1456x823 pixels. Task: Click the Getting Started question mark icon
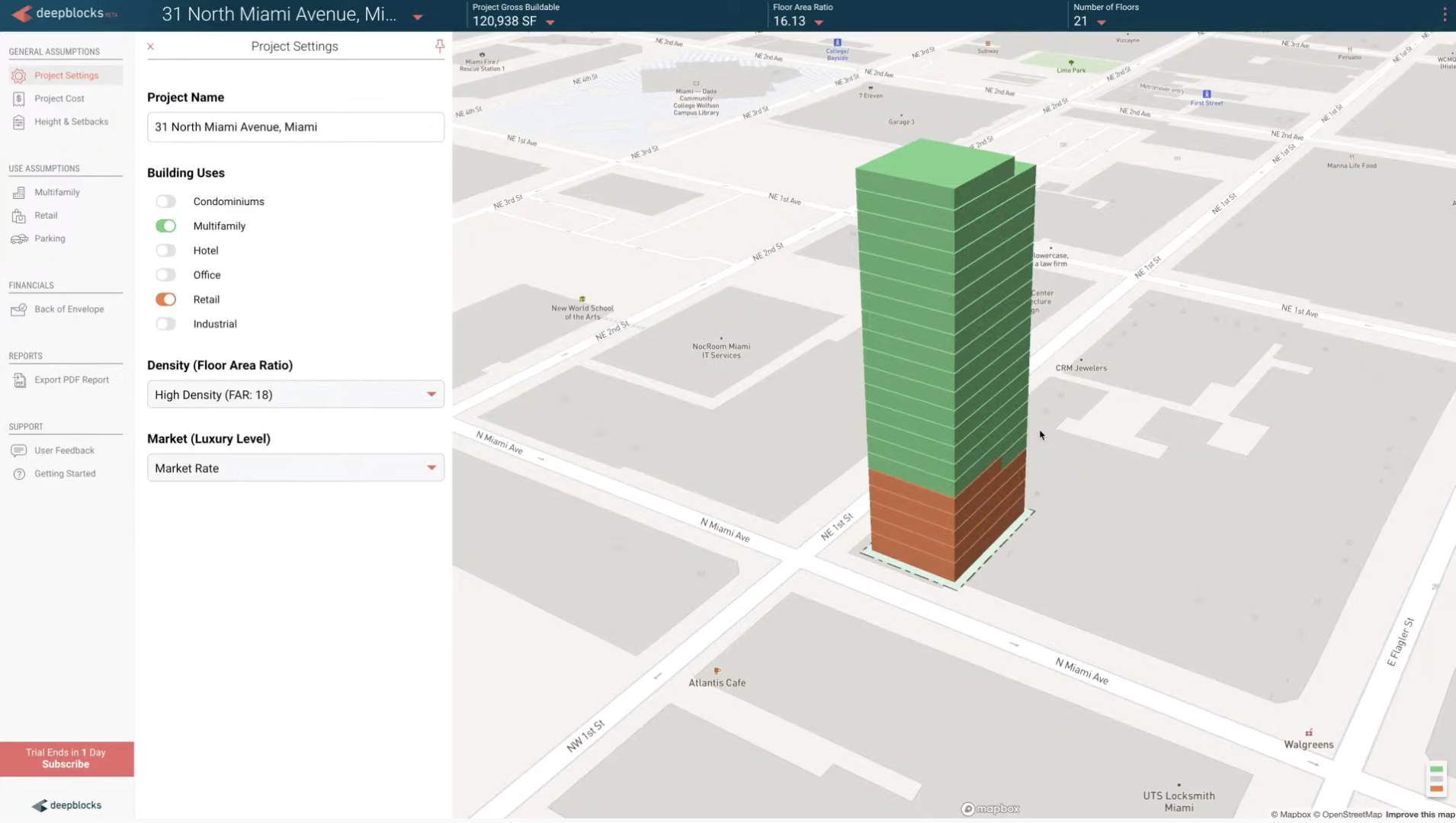click(x=19, y=474)
